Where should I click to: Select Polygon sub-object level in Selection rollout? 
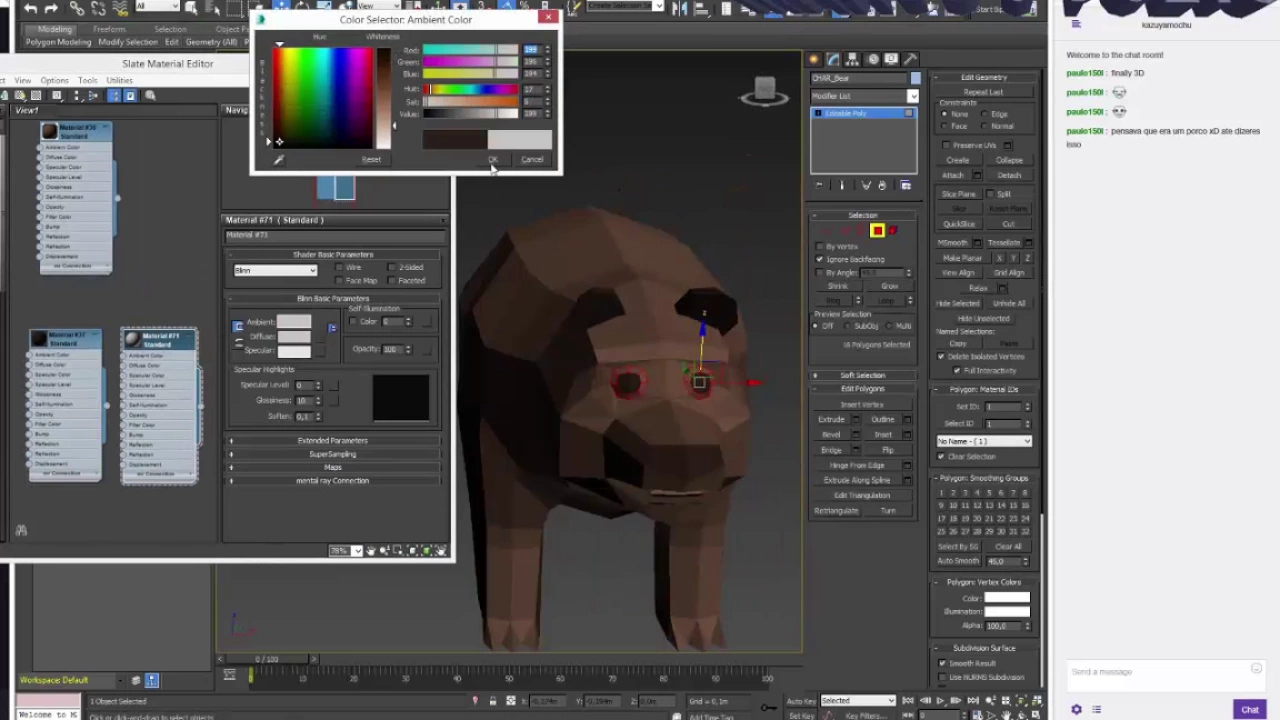[x=877, y=231]
